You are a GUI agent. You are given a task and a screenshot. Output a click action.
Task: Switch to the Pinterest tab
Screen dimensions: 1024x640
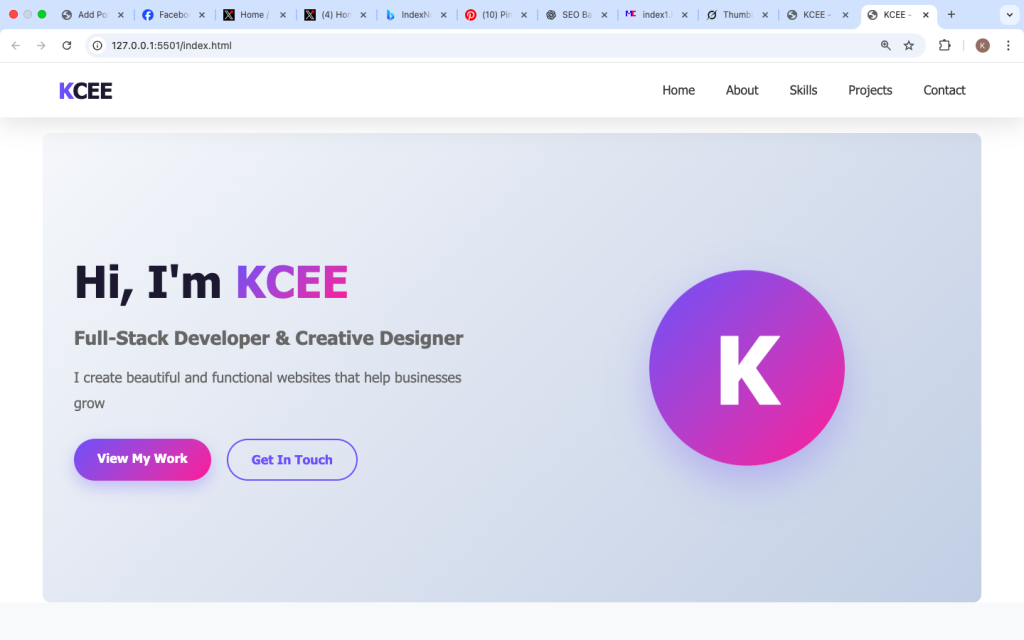495,15
